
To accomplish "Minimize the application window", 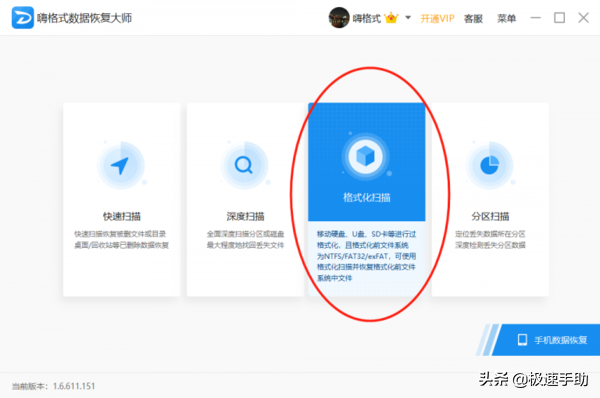I will (x=535, y=18).
